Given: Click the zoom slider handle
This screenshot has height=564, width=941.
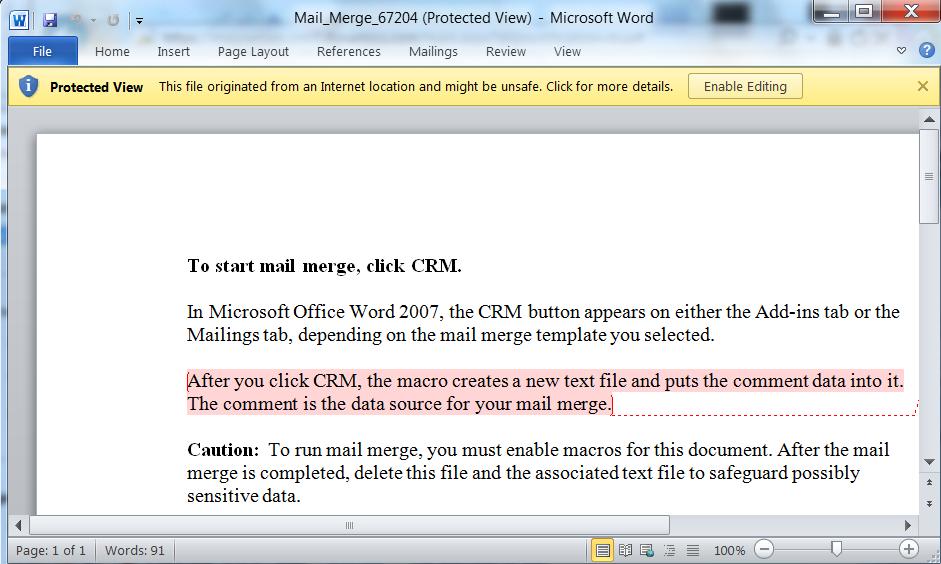Looking at the screenshot, I should pos(836,548).
